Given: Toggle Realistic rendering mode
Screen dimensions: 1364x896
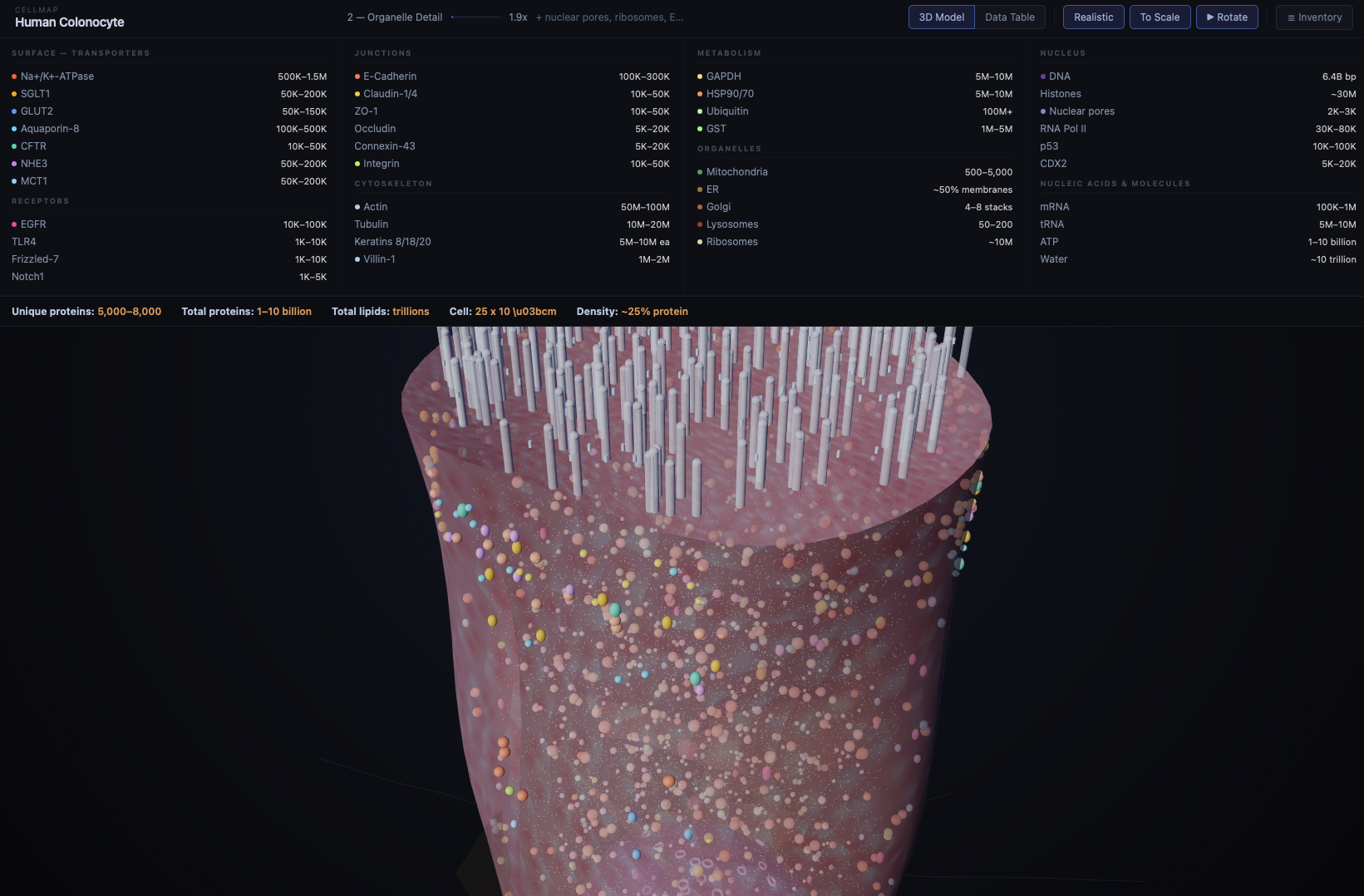Looking at the screenshot, I should coord(1093,17).
